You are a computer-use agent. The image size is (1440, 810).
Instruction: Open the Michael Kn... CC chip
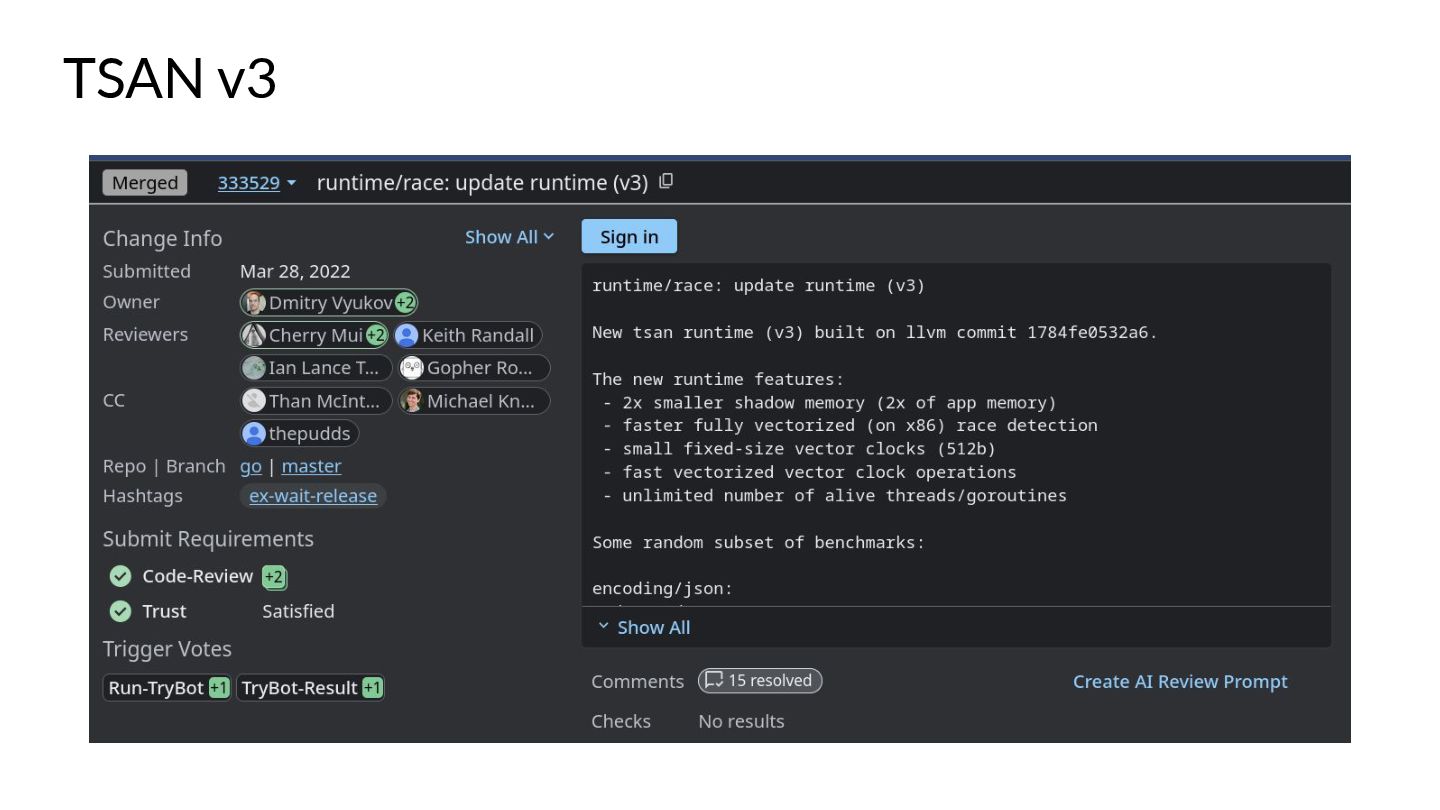(474, 401)
